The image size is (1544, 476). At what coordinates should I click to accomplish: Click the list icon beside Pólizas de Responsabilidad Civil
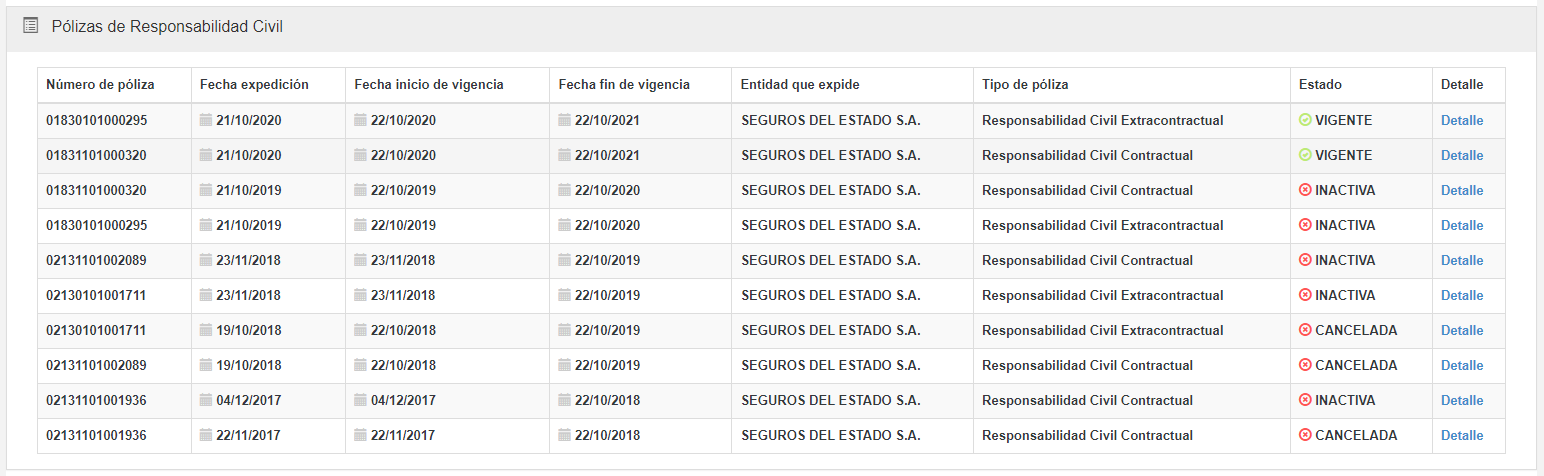(x=30, y=26)
